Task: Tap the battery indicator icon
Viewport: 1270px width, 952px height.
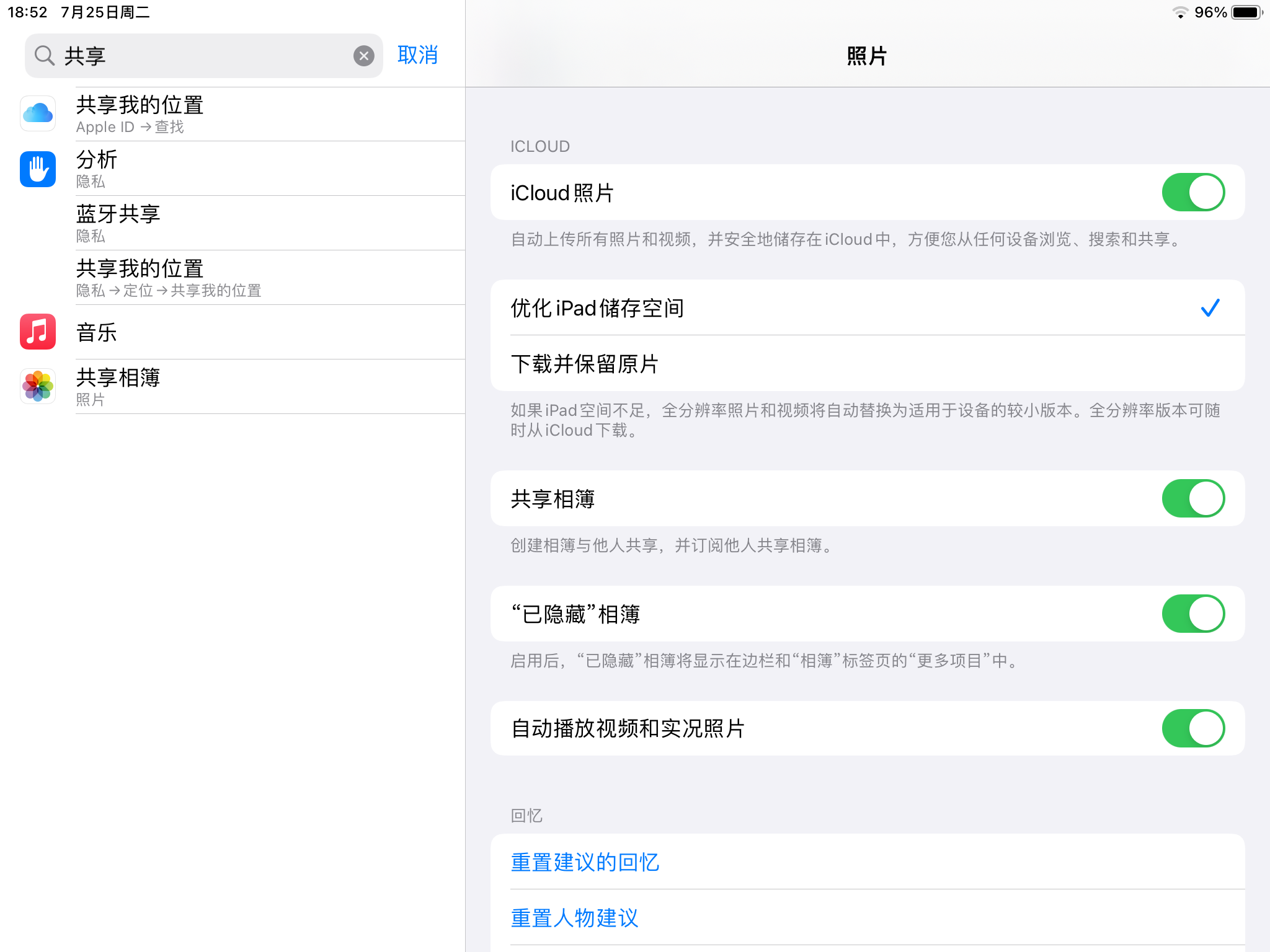Action: pos(1246,12)
